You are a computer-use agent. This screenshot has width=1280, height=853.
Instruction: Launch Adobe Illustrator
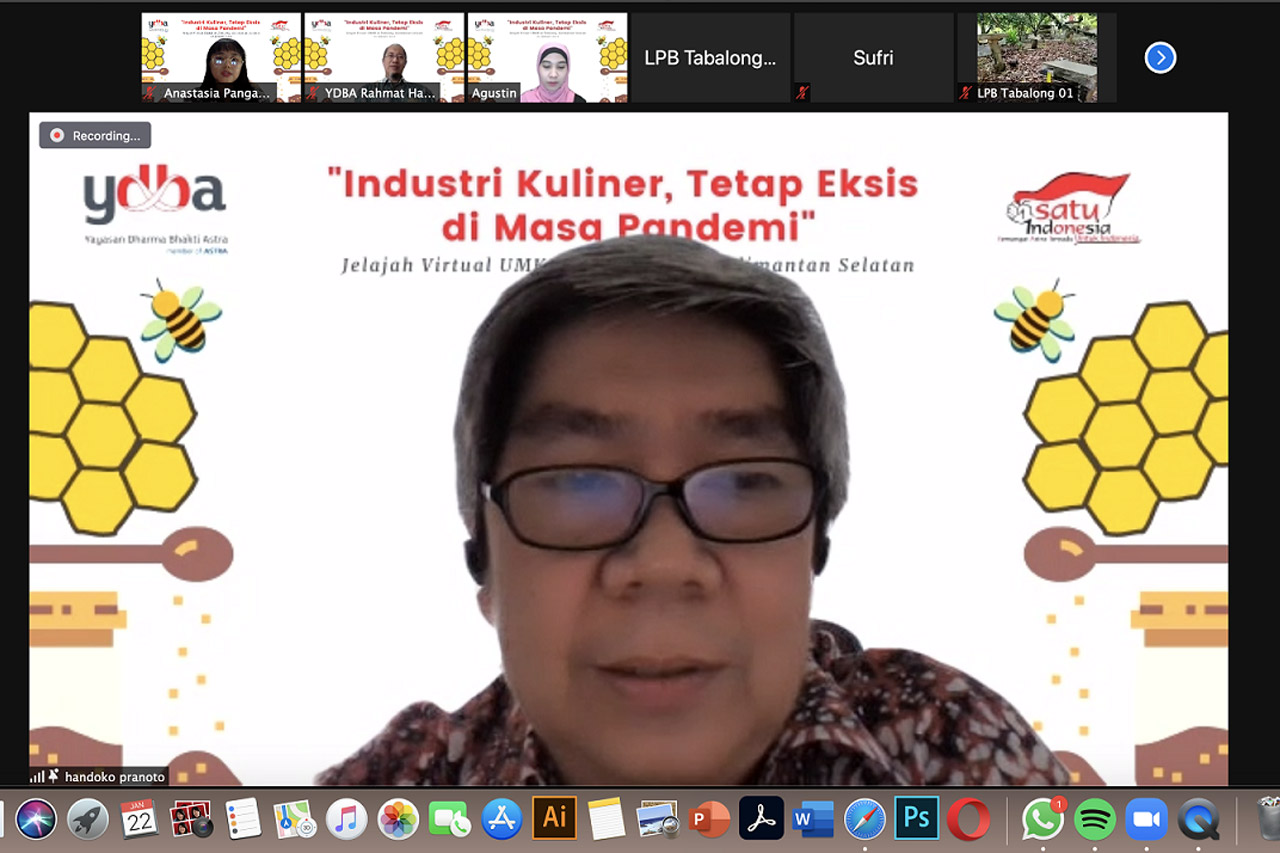click(x=554, y=818)
